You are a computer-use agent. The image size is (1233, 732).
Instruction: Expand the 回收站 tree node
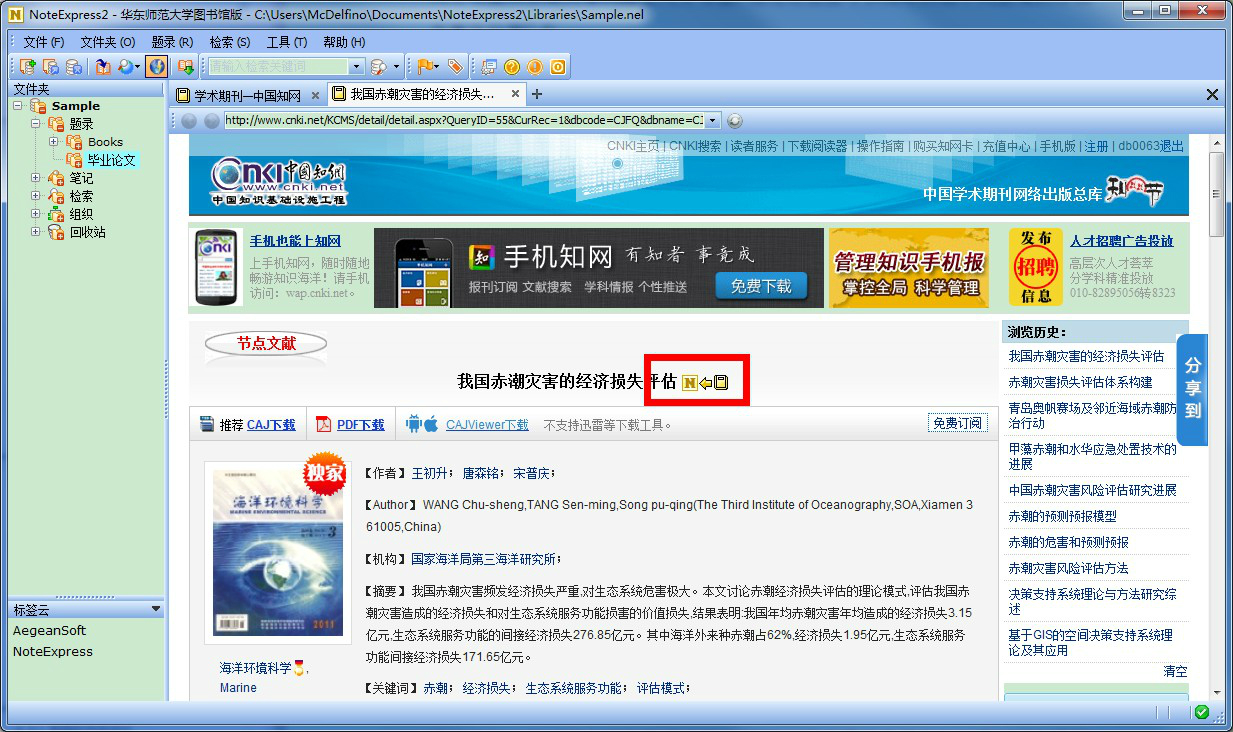36,232
